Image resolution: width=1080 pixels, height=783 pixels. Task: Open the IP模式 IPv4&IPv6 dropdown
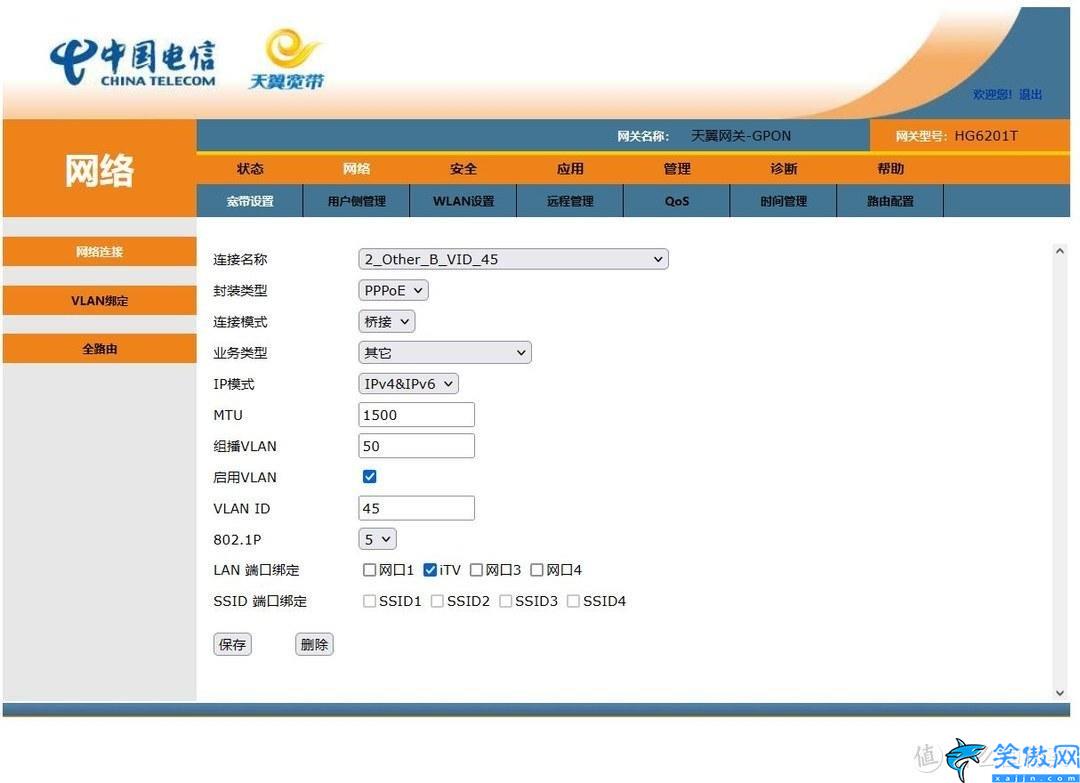[408, 384]
